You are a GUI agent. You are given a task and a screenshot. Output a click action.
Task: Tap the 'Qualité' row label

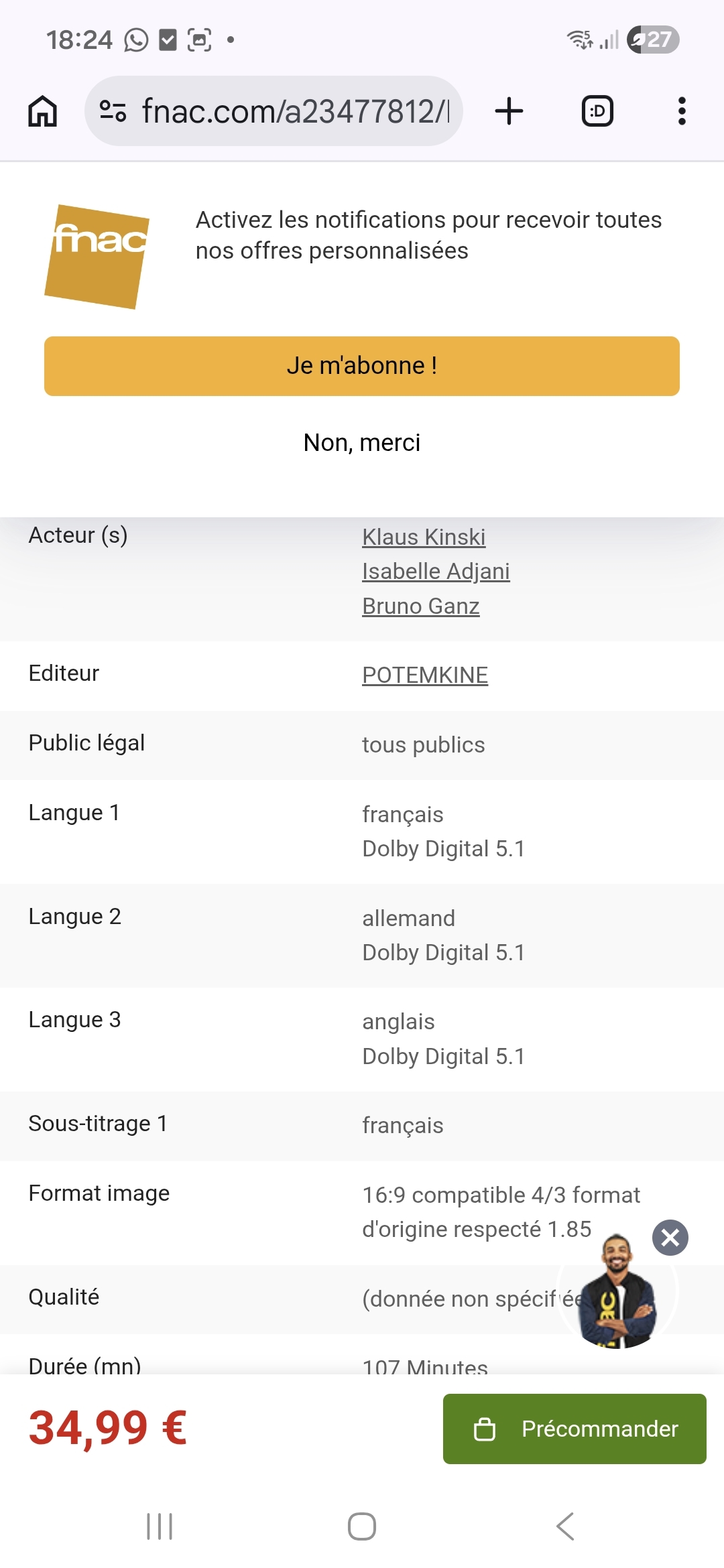(64, 1297)
